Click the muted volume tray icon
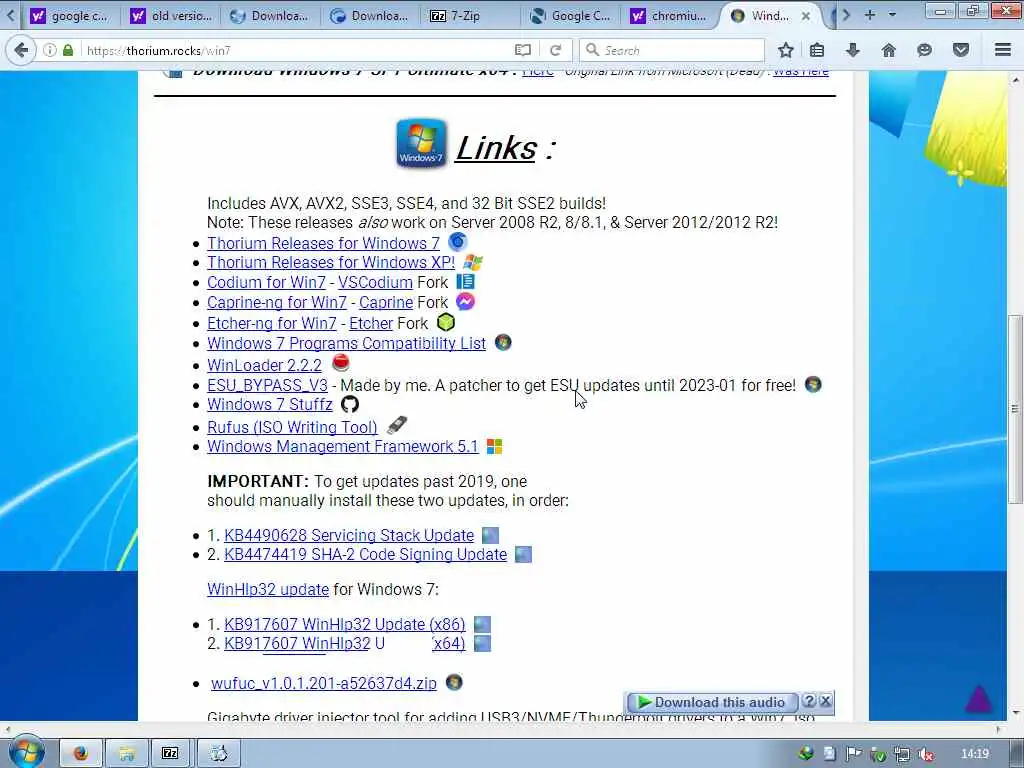This screenshot has width=1024, height=768. [x=925, y=754]
